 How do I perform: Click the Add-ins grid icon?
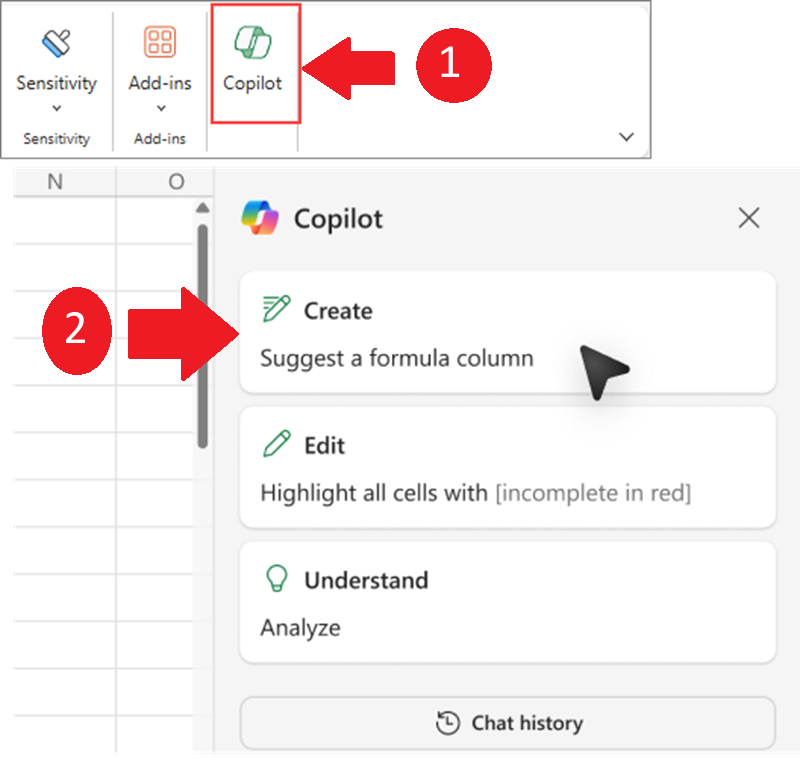160,43
